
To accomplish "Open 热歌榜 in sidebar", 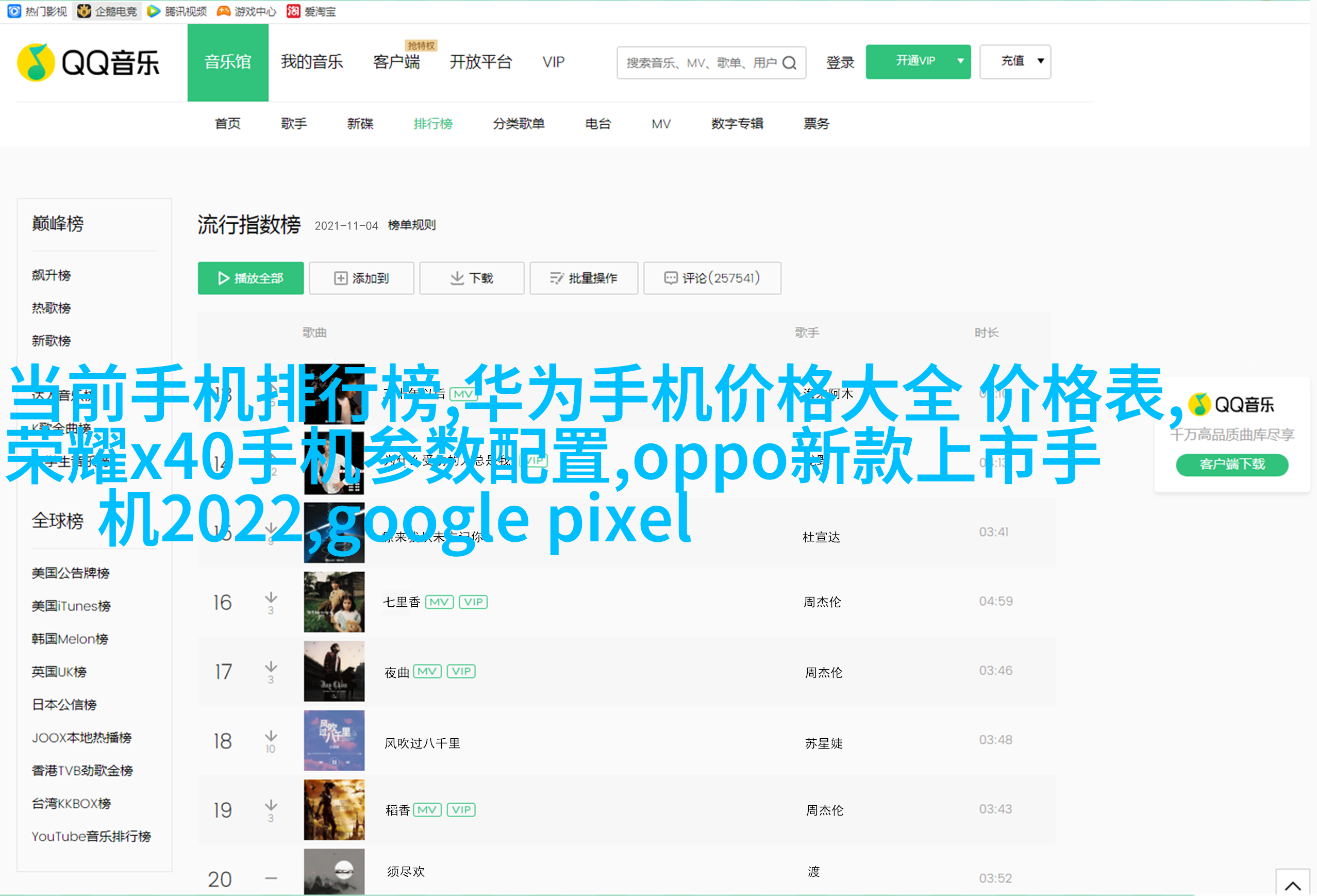I will coord(52,308).
